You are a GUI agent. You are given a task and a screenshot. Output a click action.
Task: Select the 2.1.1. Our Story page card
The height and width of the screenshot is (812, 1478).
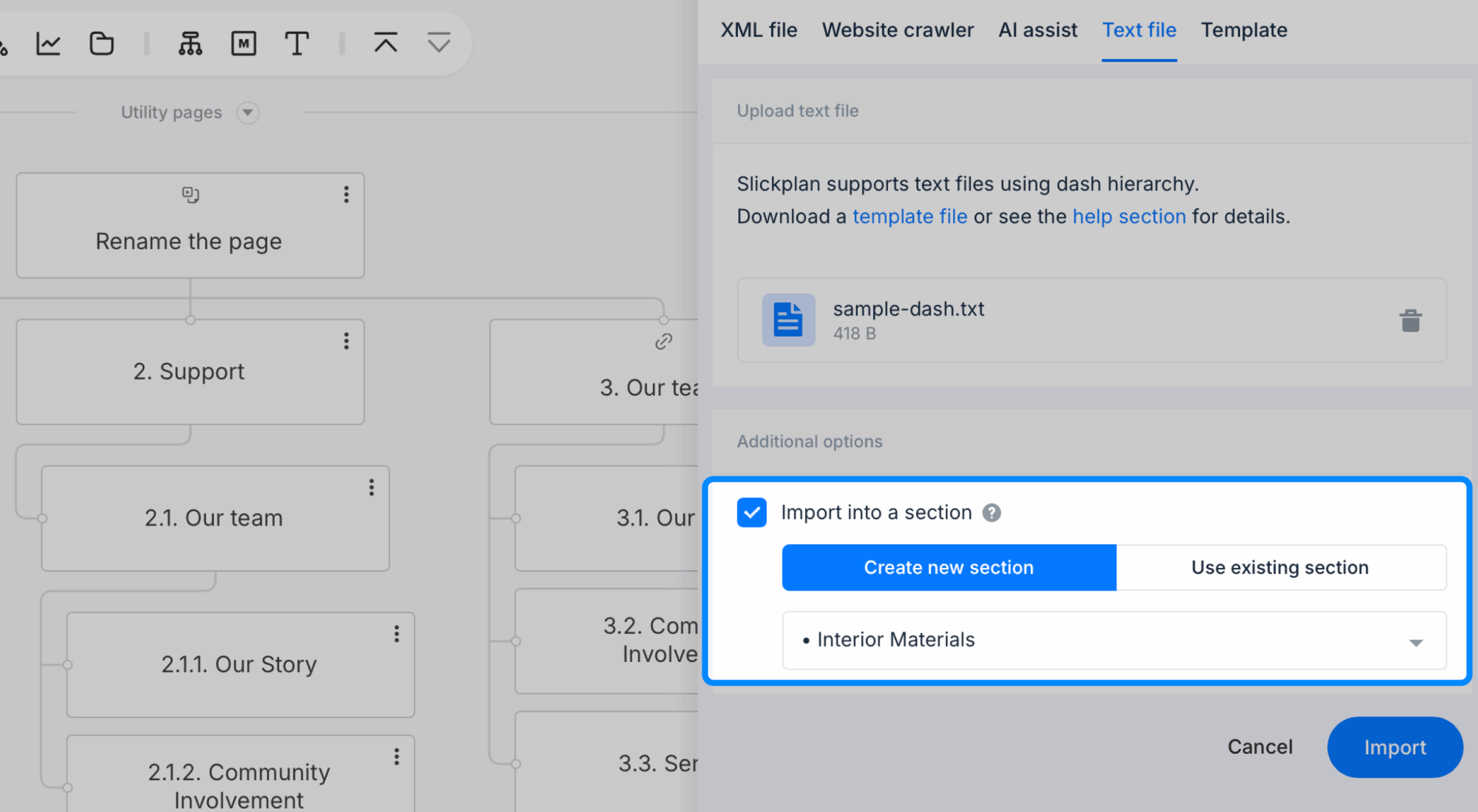tap(240, 665)
